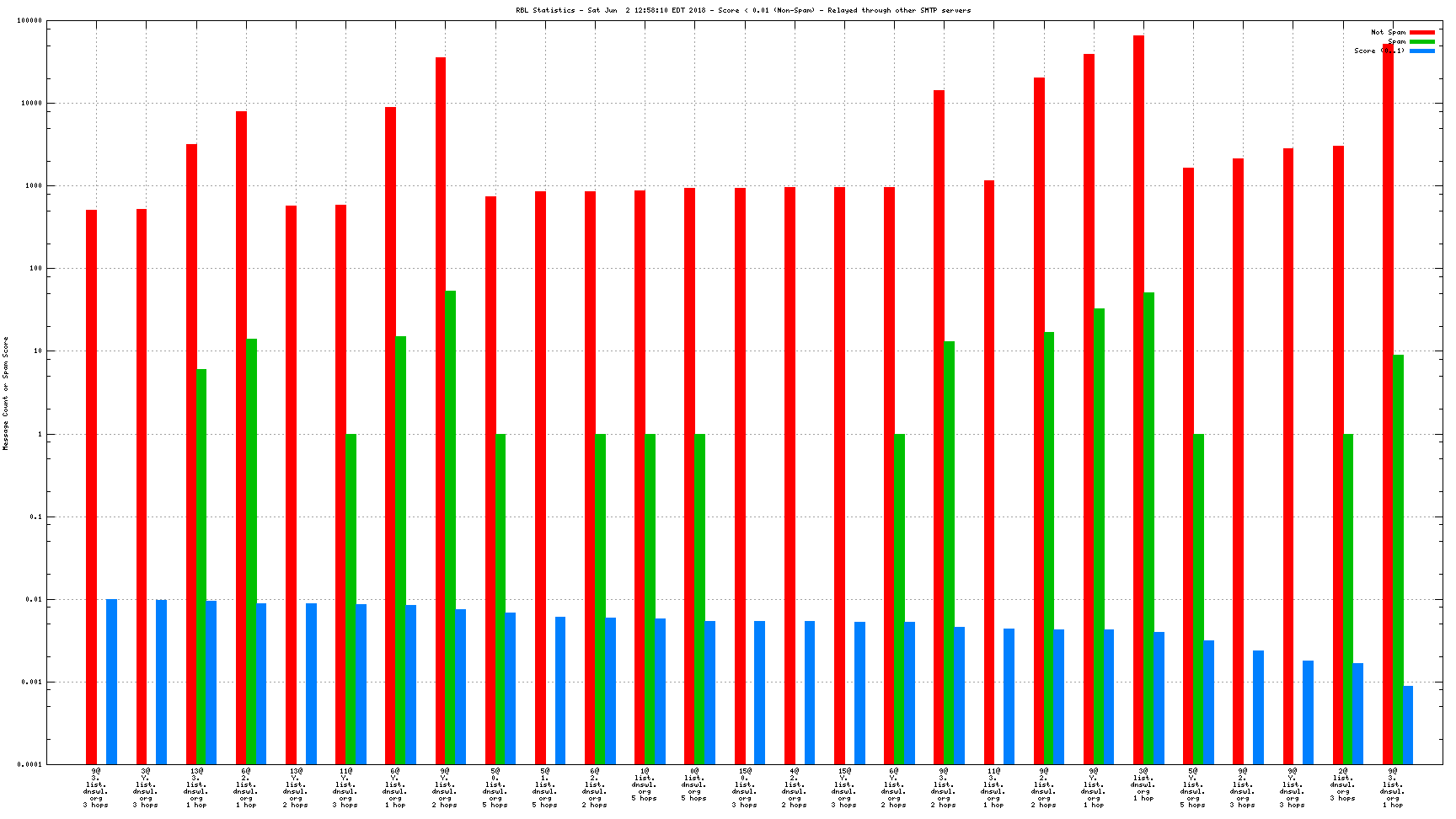This screenshot has width=1456, height=819.
Task: Click the leftmost red bar in the chart
Action: (x=91, y=487)
